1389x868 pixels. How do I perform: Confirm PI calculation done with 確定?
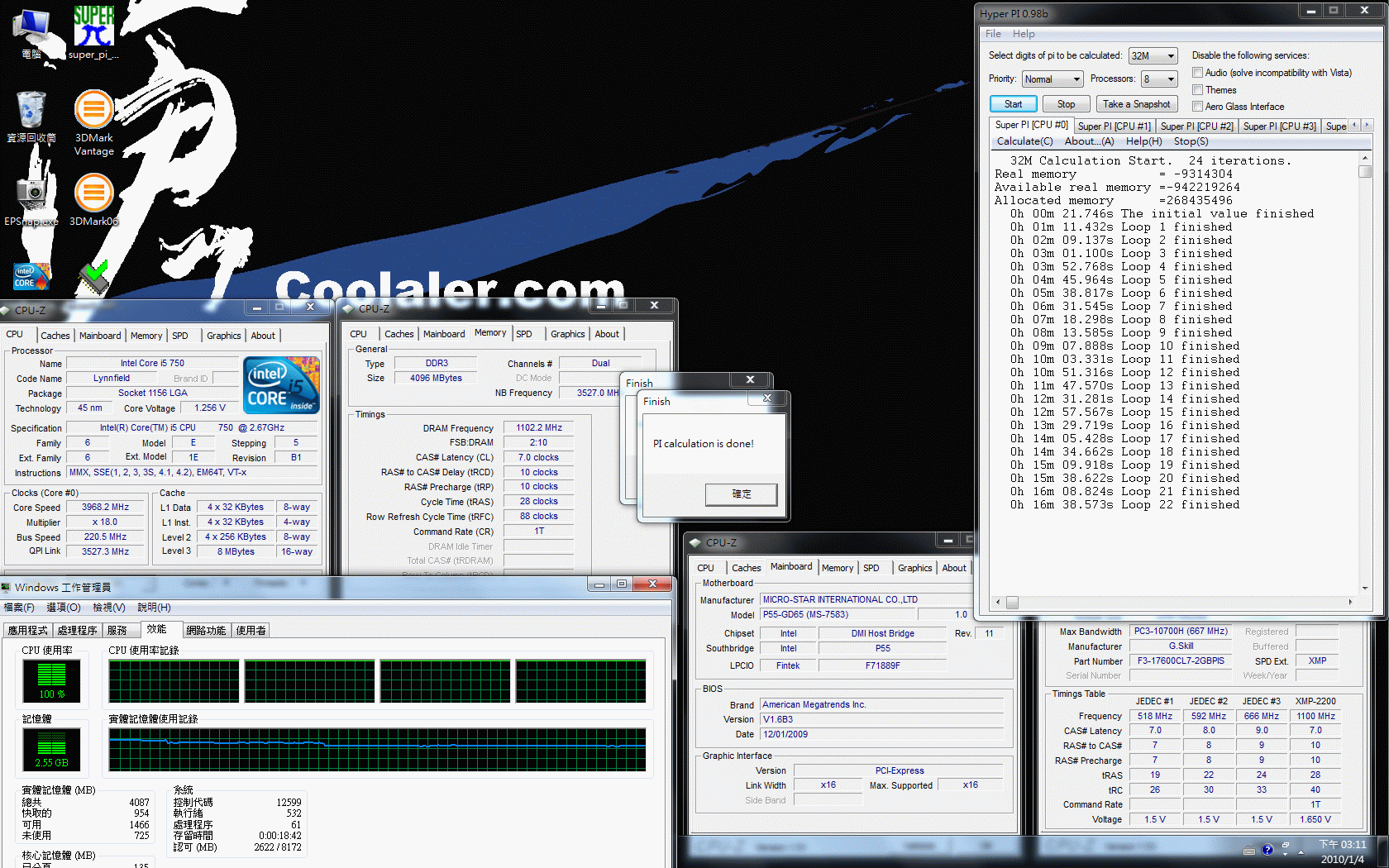tap(741, 494)
